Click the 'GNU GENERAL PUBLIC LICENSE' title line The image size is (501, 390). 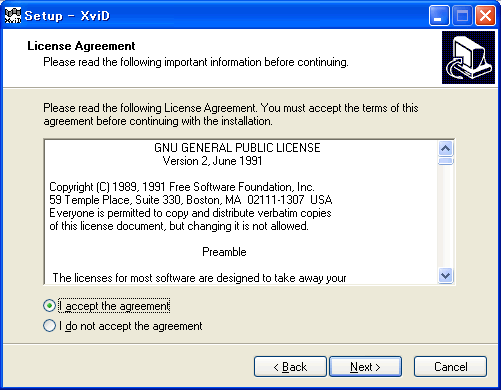point(237,148)
